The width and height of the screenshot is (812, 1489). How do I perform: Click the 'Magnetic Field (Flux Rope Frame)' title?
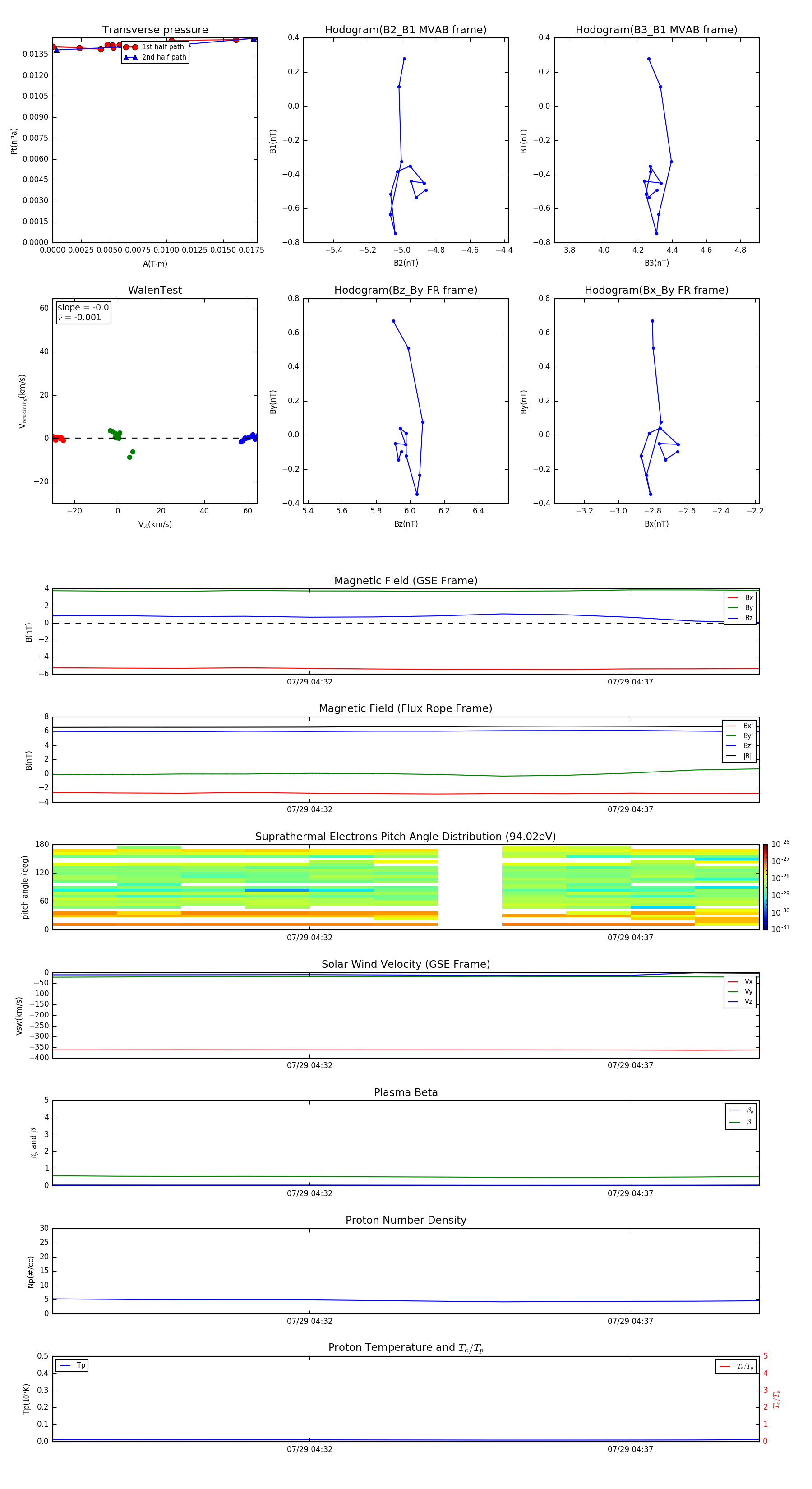point(406,709)
